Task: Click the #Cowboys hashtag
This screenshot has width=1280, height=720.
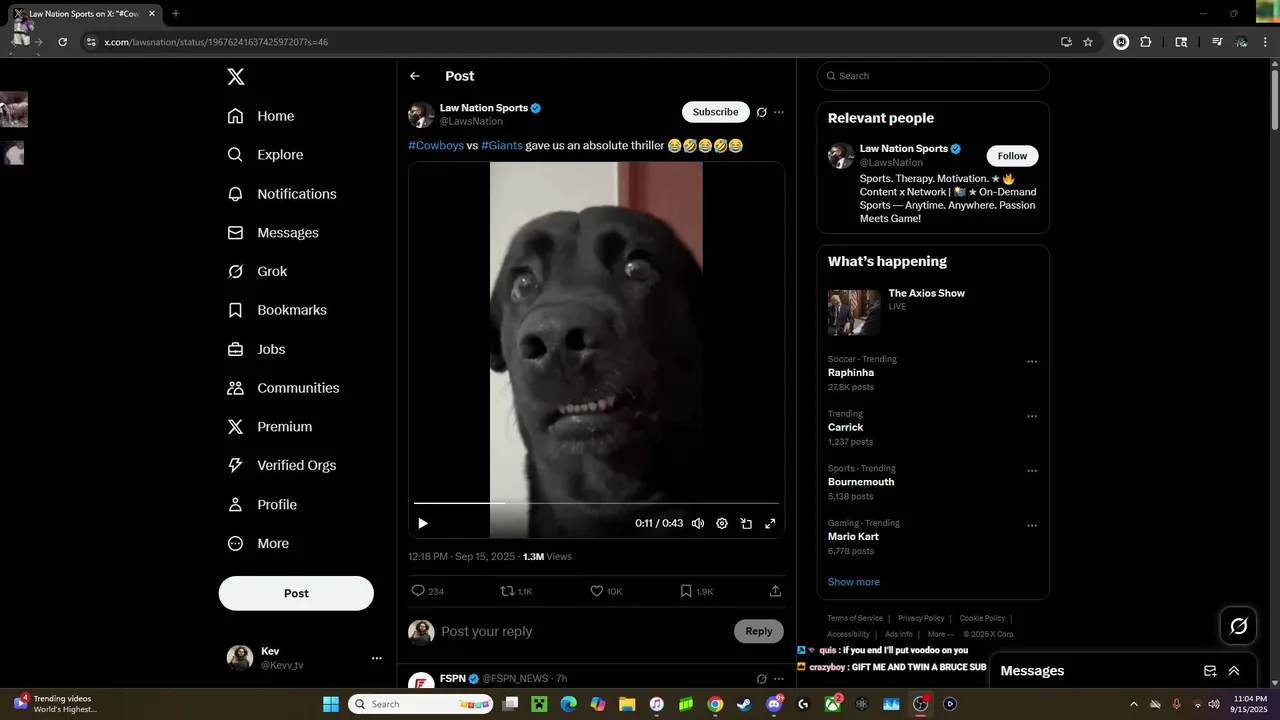Action: point(436,145)
